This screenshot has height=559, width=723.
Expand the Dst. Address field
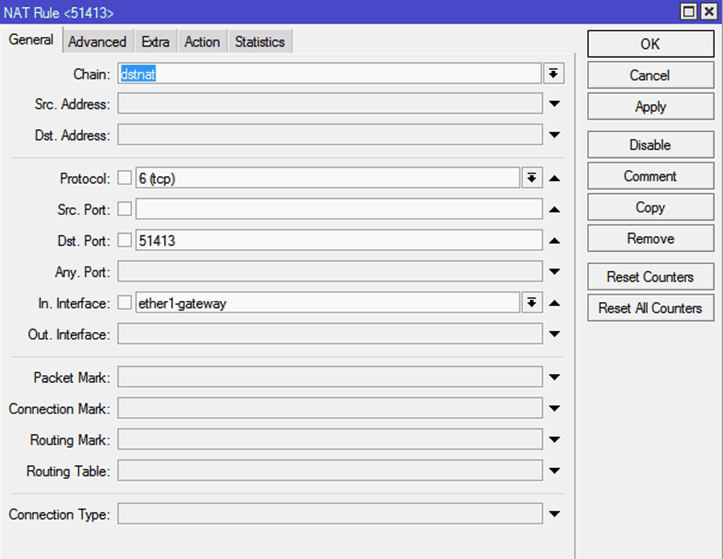(x=554, y=135)
